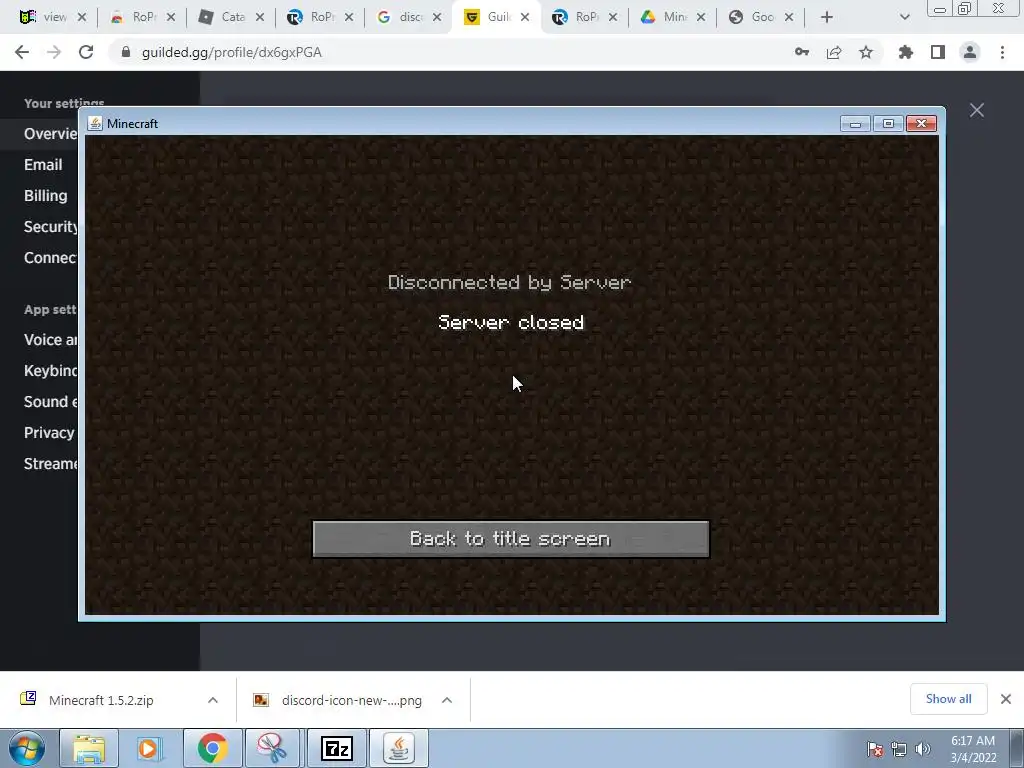The width and height of the screenshot is (1024, 768).
Task: Close the Minecraft window
Action: tap(921, 123)
